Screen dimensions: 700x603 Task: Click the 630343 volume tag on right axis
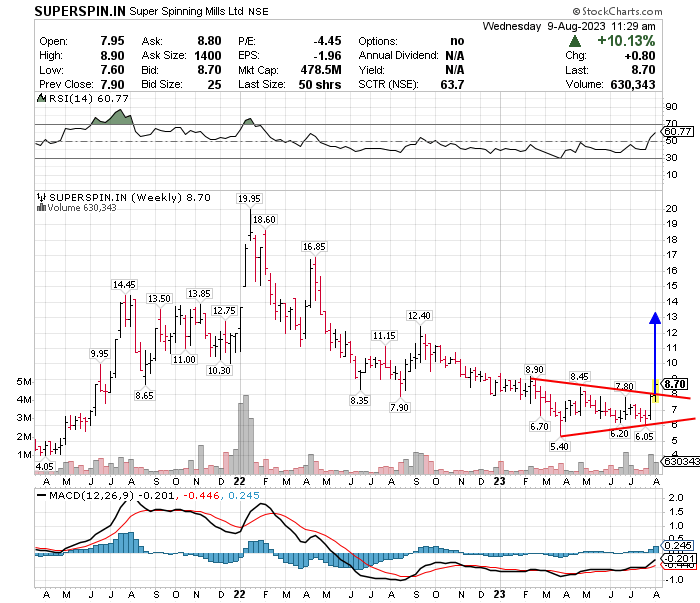tap(682, 461)
